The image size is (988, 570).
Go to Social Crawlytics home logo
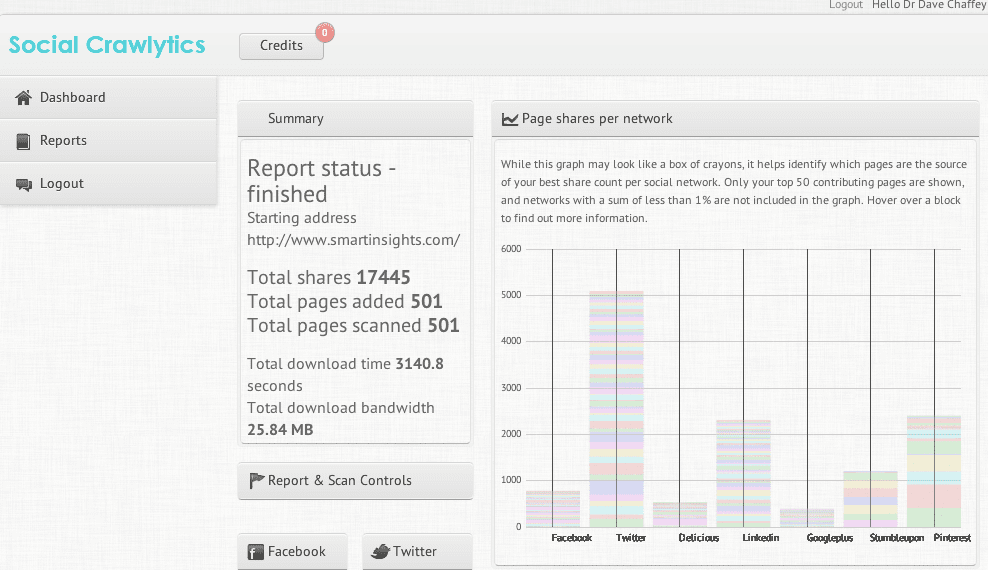click(x=107, y=45)
